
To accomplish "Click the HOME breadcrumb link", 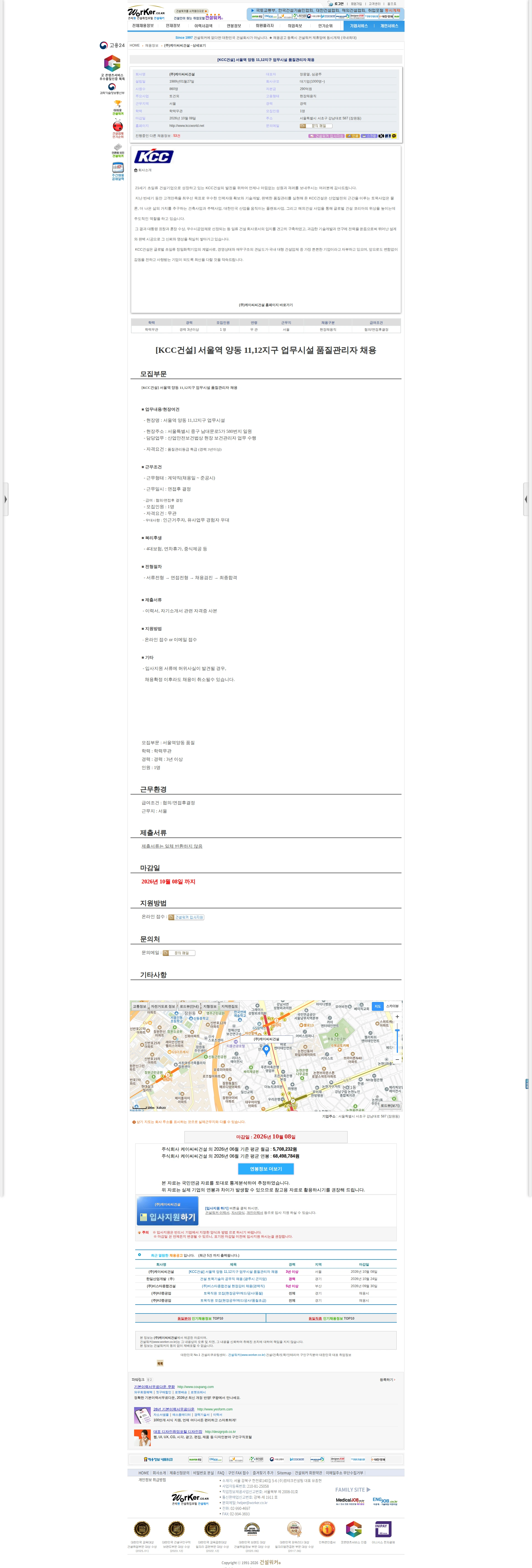I will click(x=134, y=46).
